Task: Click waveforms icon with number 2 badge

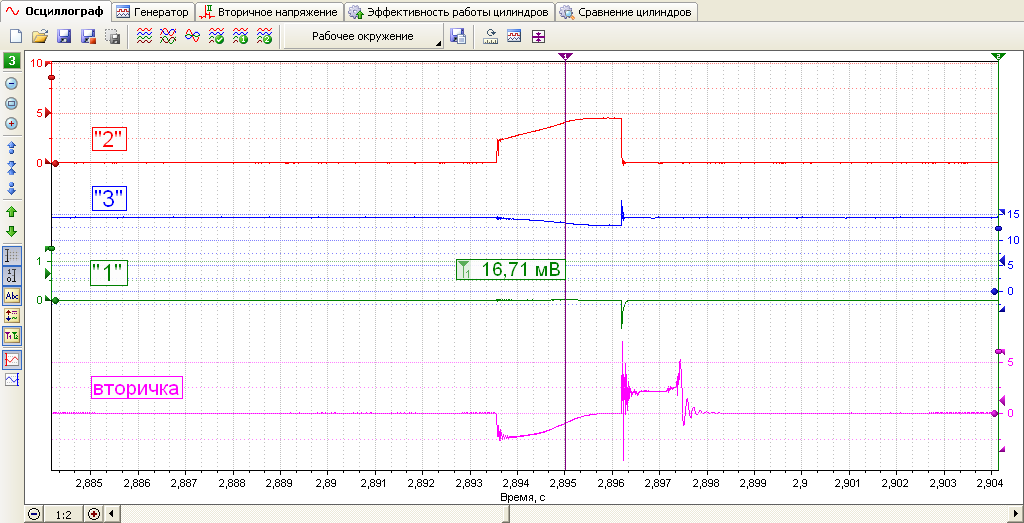Action: [265, 37]
